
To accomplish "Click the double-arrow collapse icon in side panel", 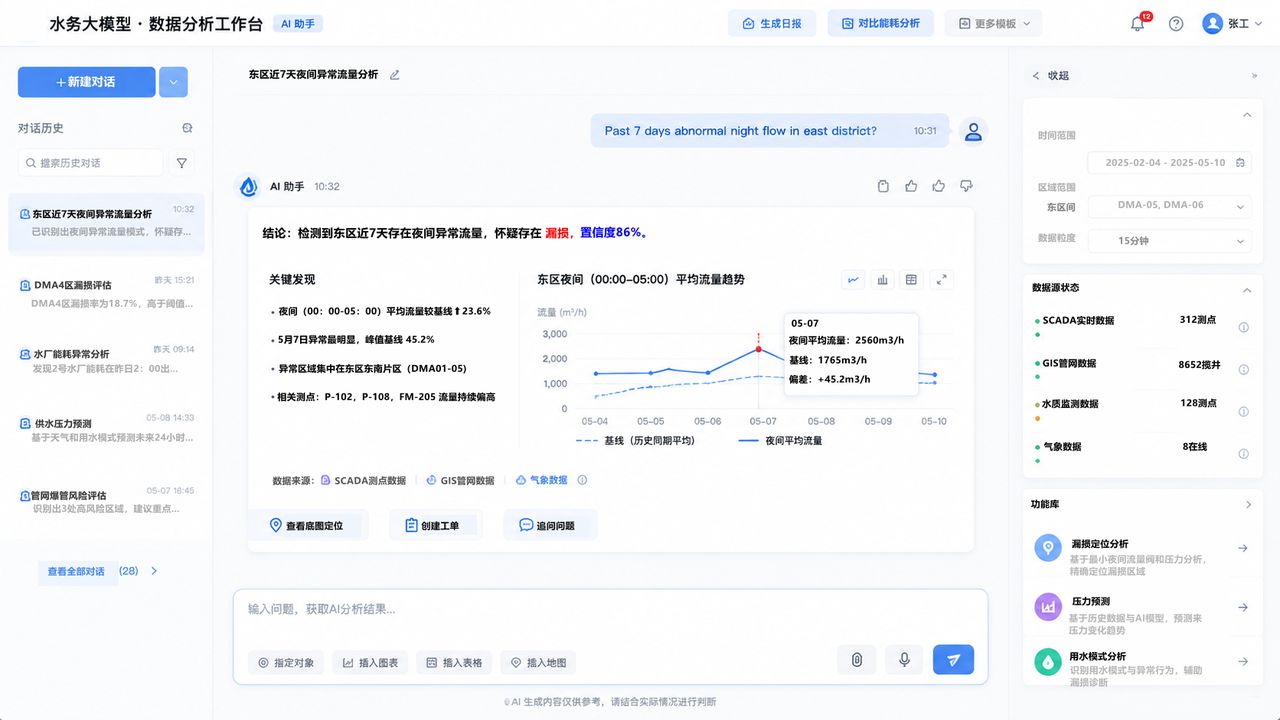I will click(x=1254, y=75).
